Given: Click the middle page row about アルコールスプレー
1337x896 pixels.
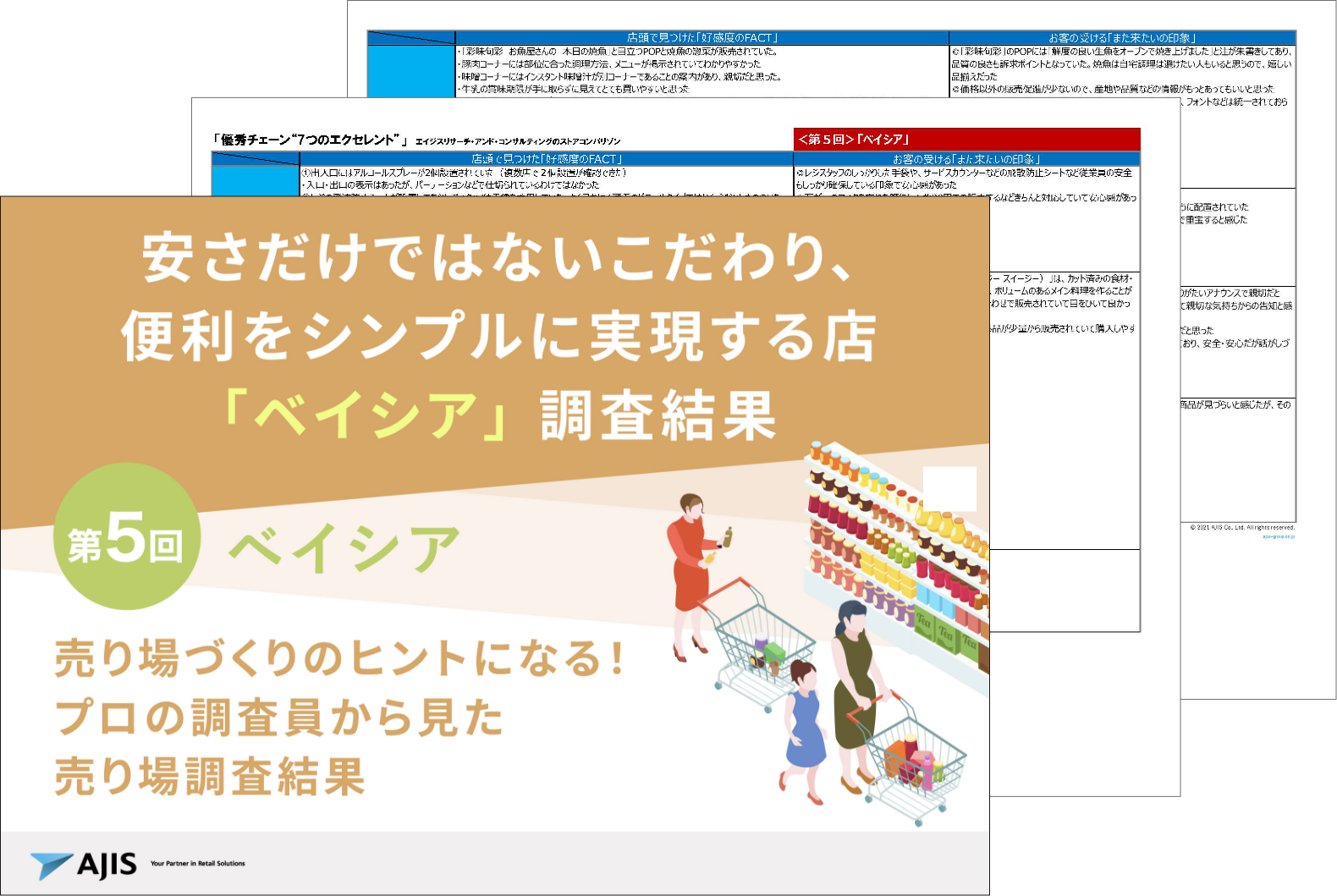Looking at the screenshot, I should [x=464, y=173].
